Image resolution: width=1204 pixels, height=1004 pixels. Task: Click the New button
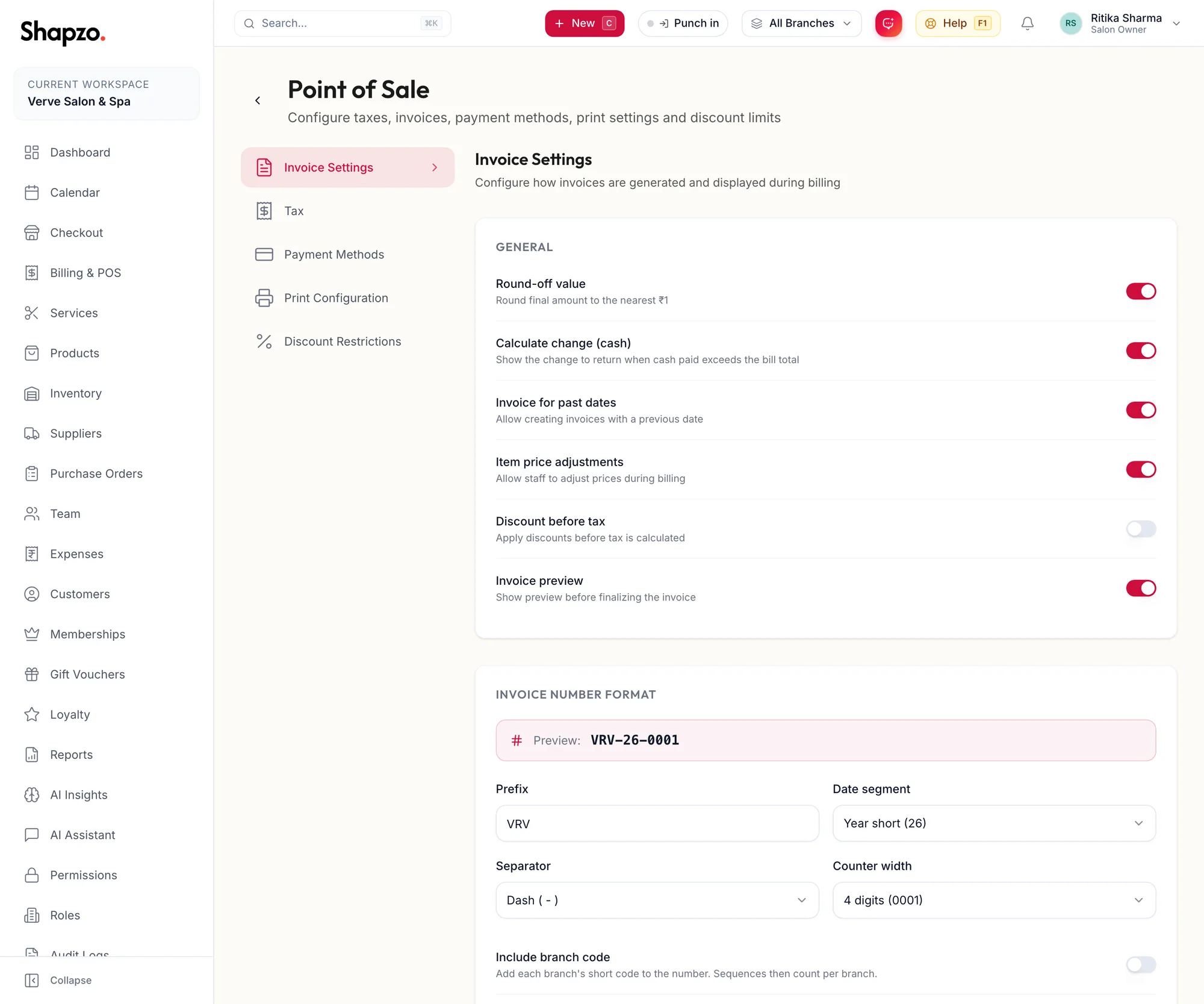click(x=585, y=23)
